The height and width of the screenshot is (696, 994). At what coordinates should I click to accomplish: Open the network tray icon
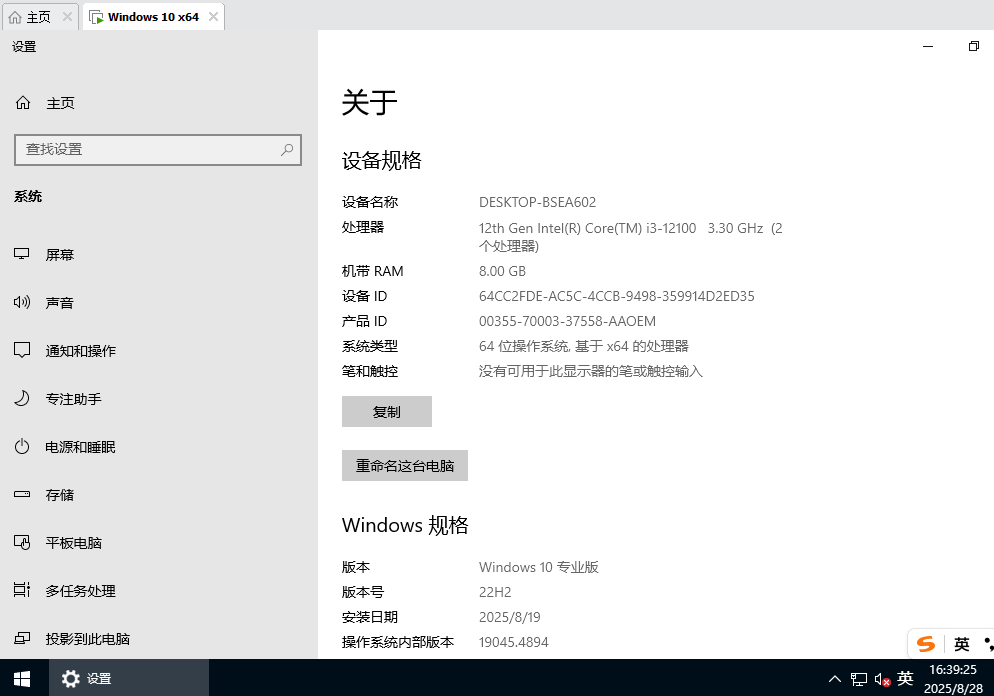point(858,680)
